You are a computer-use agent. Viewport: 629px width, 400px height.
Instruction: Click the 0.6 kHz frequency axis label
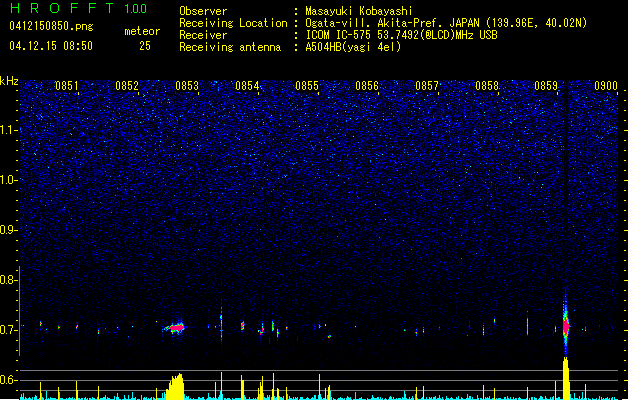(8, 380)
